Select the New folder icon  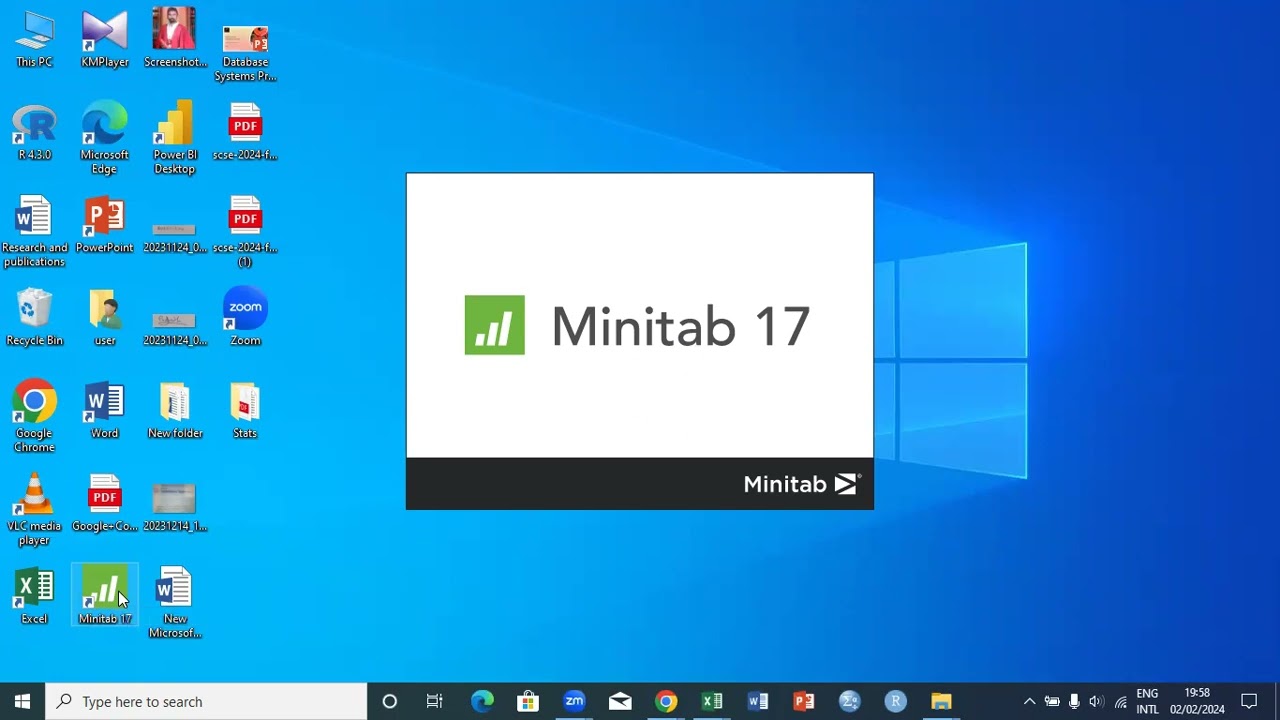pos(175,411)
